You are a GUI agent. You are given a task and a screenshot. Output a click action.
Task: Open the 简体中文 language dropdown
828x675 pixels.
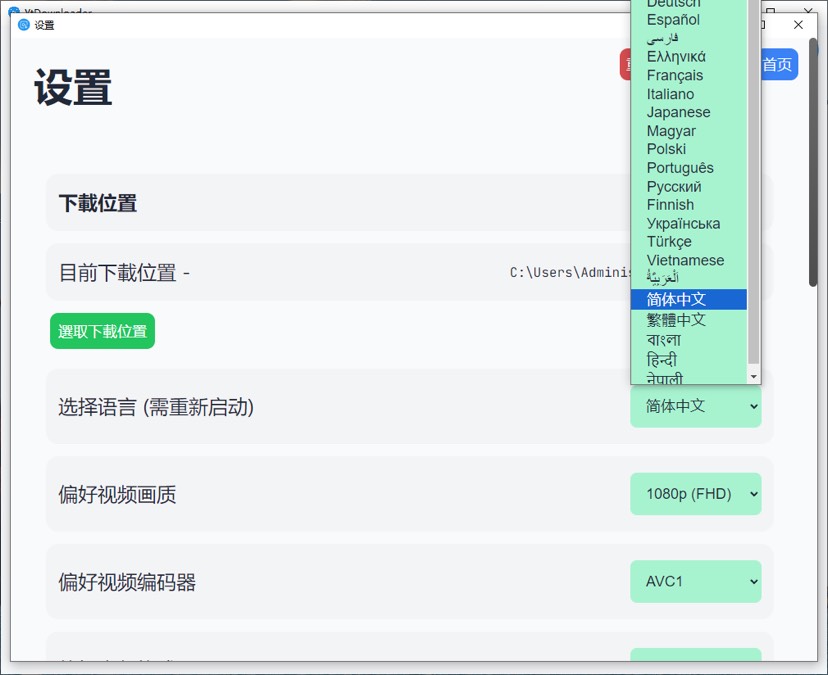[695, 406]
